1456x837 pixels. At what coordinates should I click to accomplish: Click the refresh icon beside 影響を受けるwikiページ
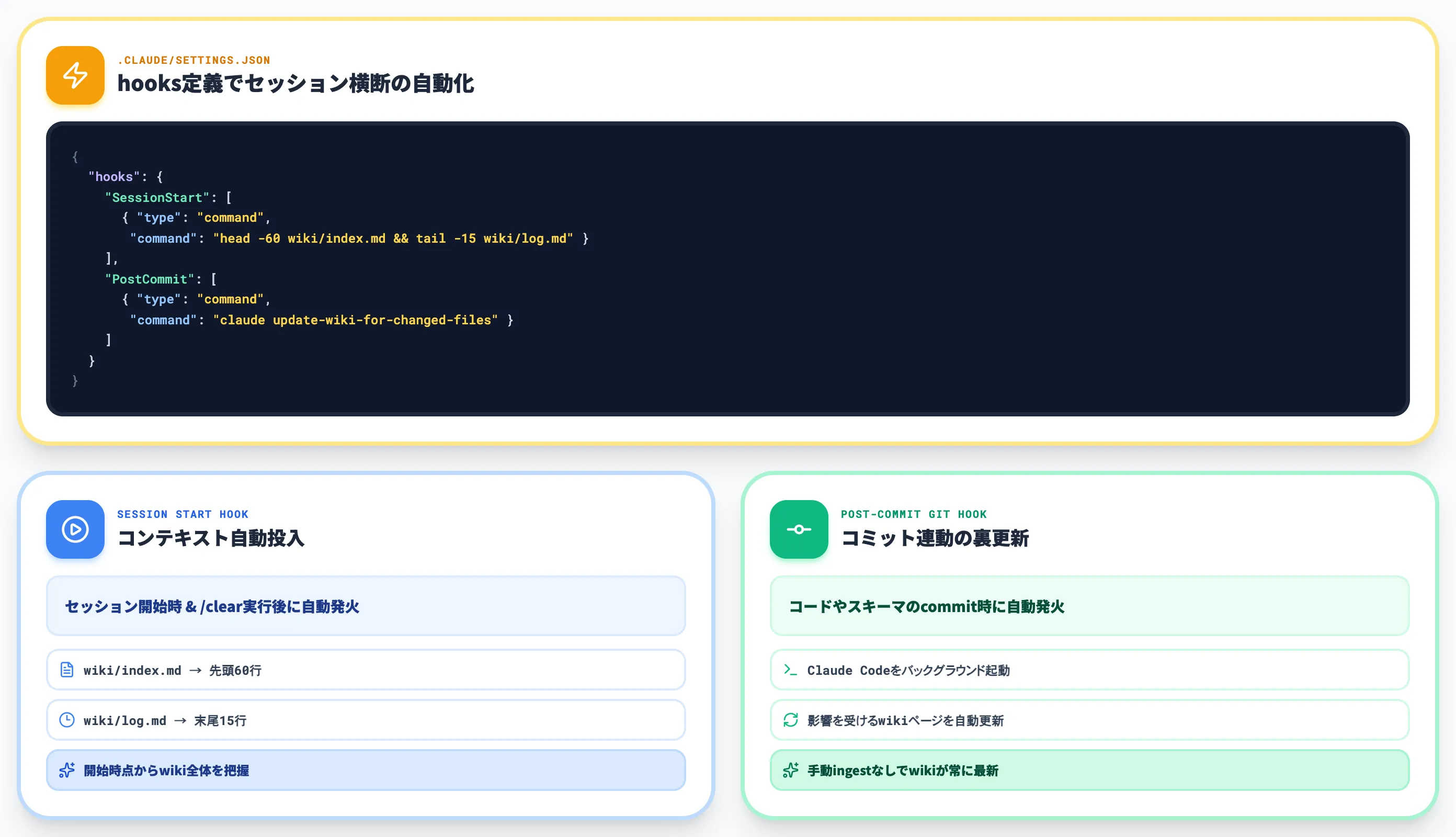(x=791, y=720)
